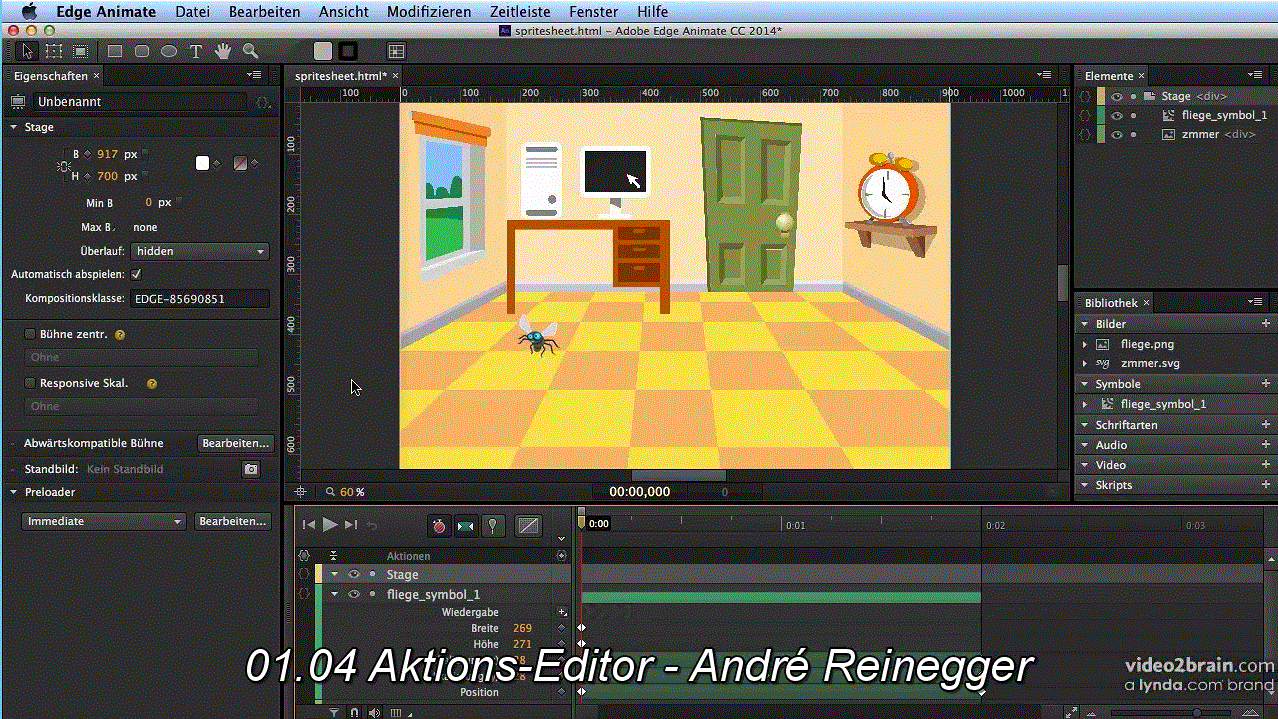Hide zmmer element via eye icon
This screenshot has height=719, width=1278.
[1117, 134]
